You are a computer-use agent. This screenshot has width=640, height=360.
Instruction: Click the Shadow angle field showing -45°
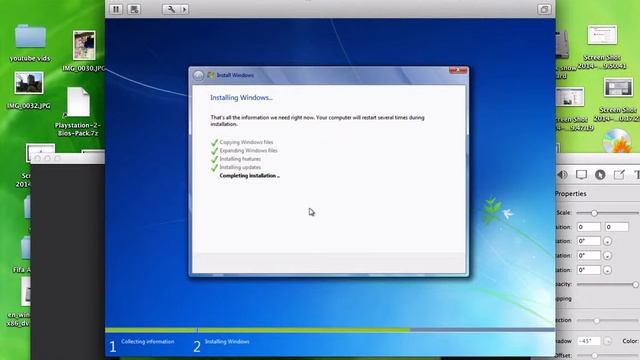pos(589,341)
